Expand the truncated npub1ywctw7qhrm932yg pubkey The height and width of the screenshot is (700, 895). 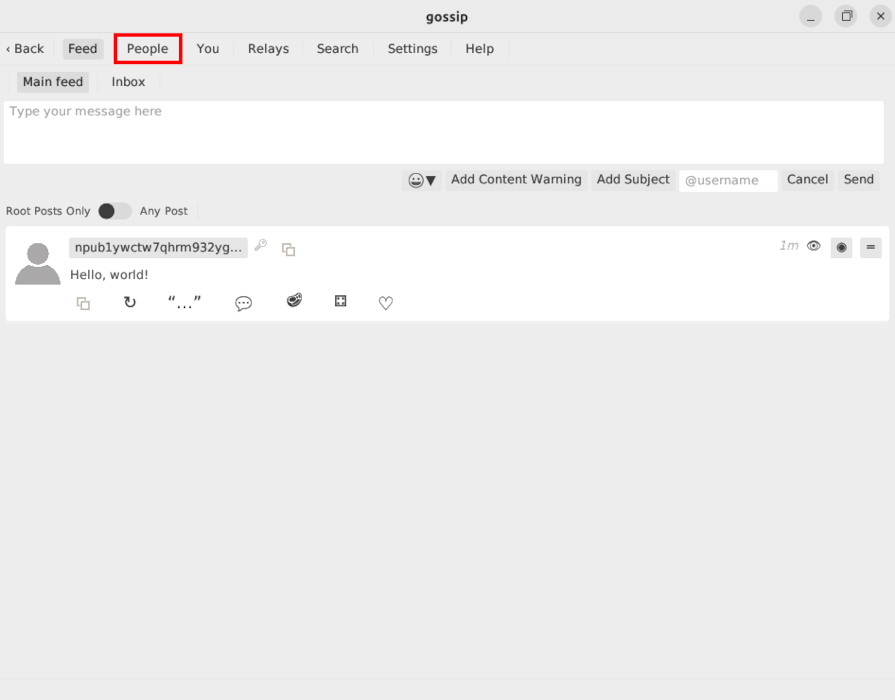click(x=157, y=247)
